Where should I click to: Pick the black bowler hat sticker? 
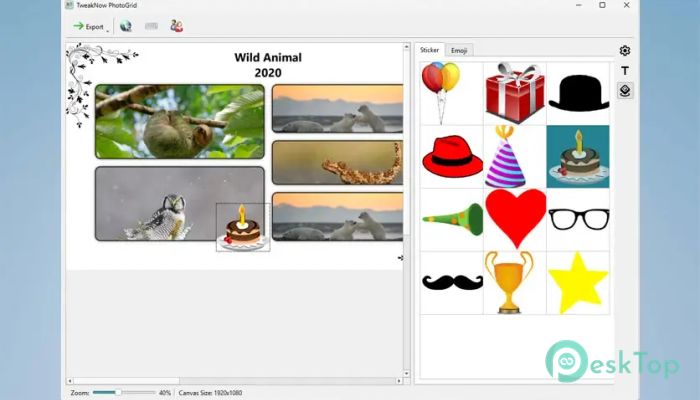tap(578, 94)
